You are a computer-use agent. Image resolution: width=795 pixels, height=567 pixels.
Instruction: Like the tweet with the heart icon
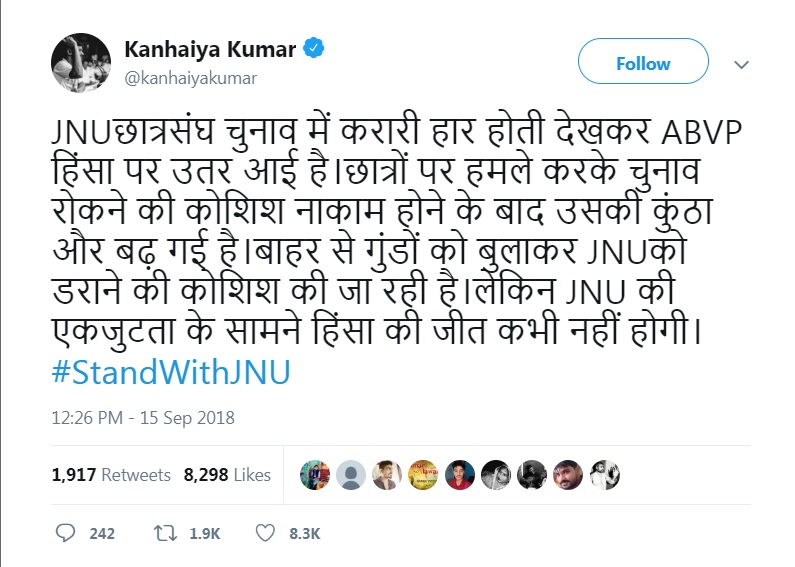(x=264, y=533)
